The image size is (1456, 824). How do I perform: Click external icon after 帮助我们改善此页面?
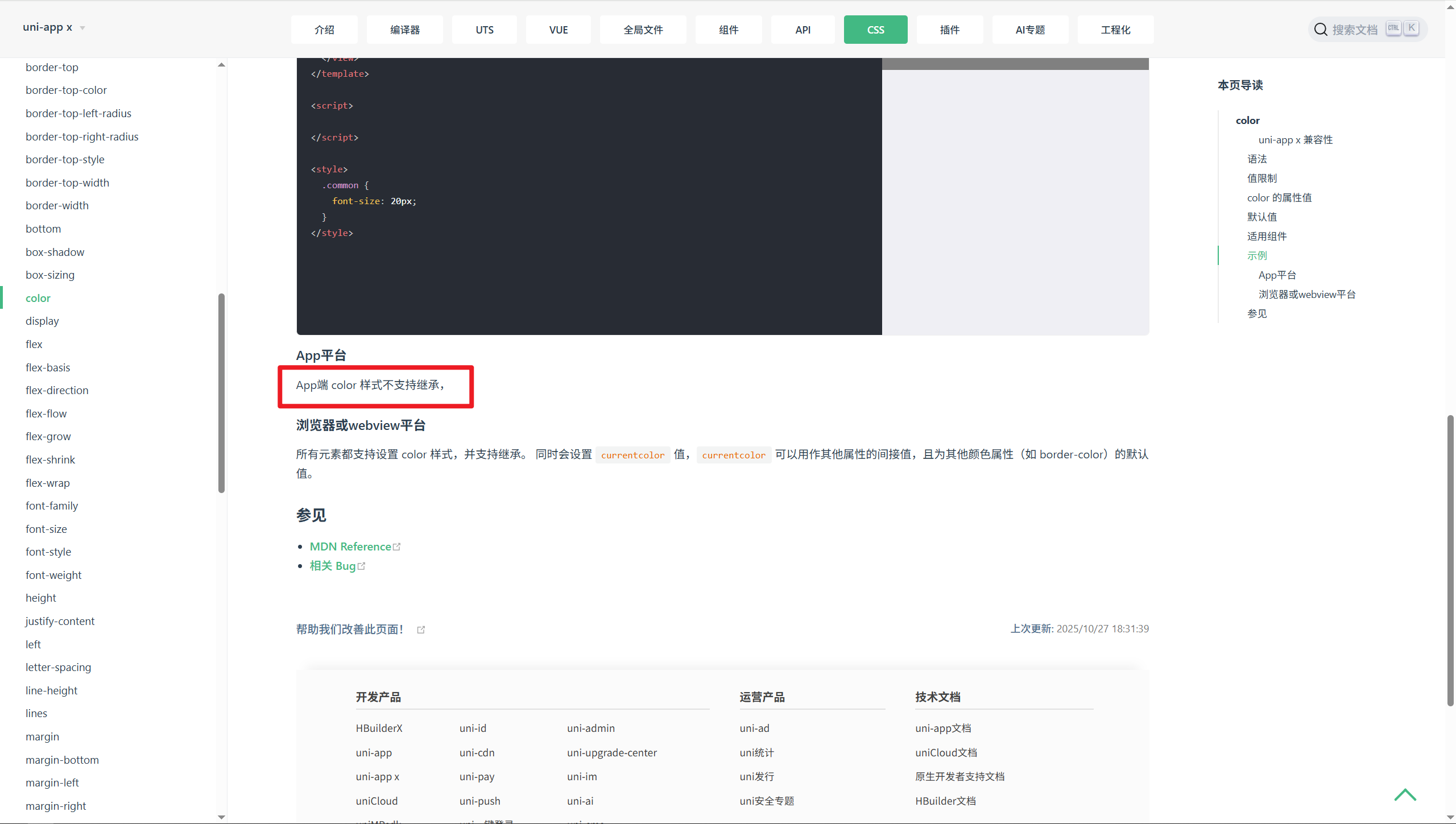421,630
